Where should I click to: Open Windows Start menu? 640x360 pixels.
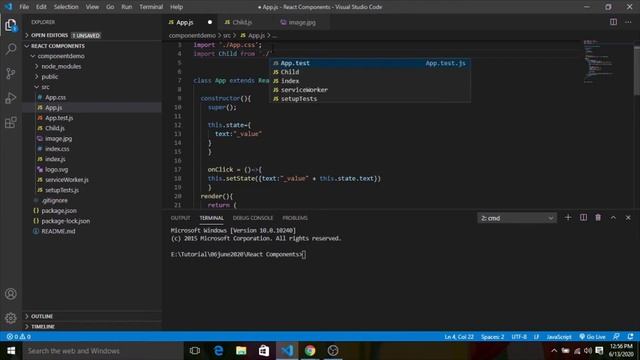click(x=11, y=351)
